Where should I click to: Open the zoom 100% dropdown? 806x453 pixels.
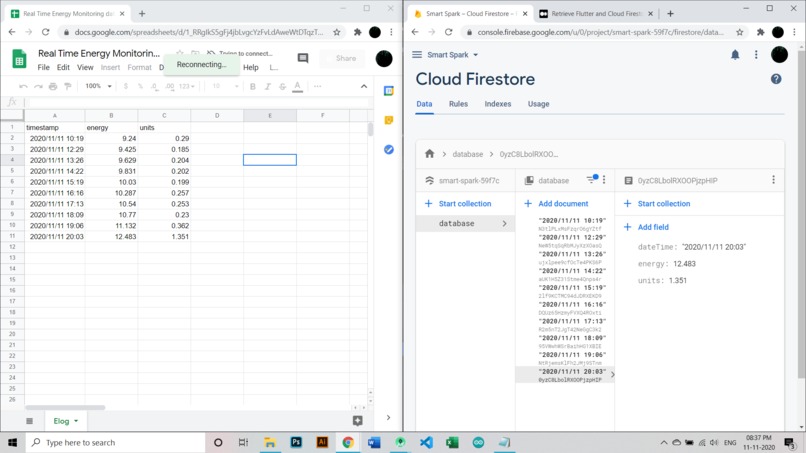coord(98,86)
